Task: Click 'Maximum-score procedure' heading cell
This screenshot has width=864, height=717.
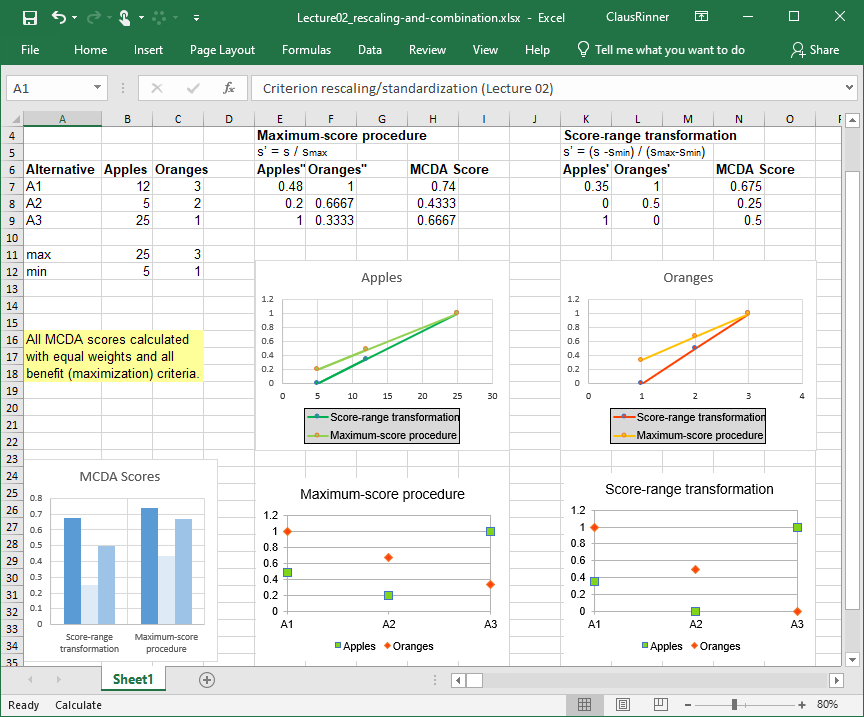Action: (x=342, y=136)
